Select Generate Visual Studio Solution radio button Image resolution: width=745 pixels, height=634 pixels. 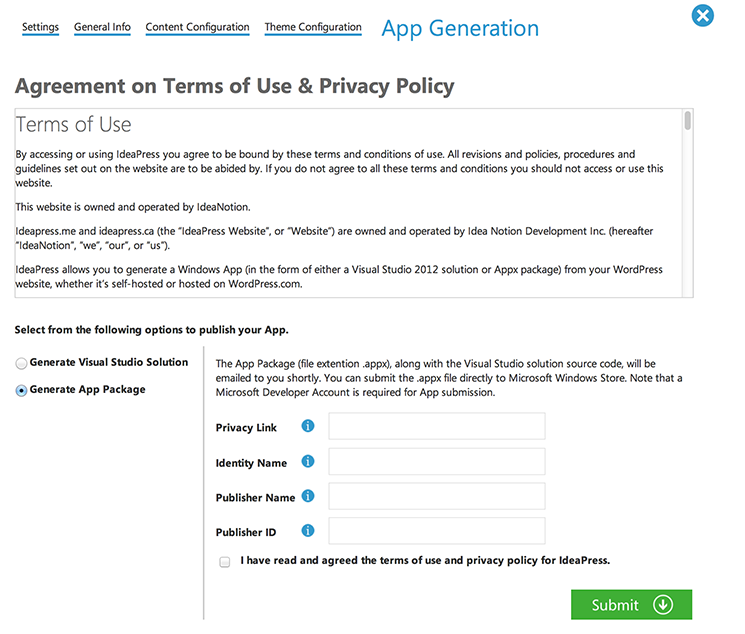[x=21, y=364]
